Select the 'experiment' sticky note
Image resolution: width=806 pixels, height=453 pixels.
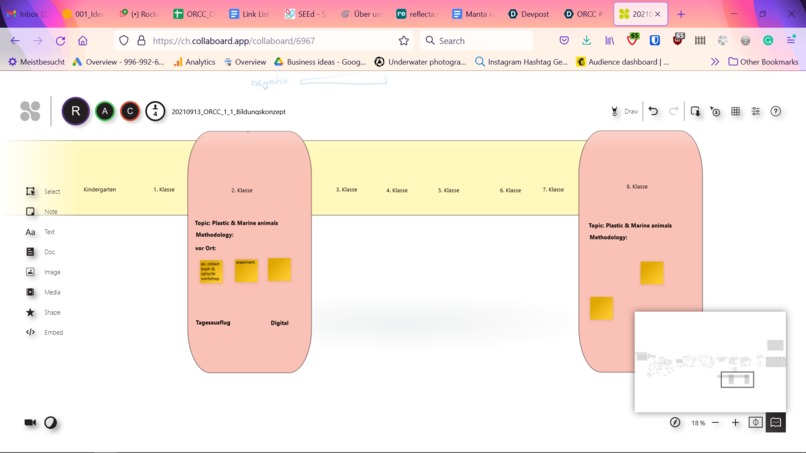pos(246,270)
